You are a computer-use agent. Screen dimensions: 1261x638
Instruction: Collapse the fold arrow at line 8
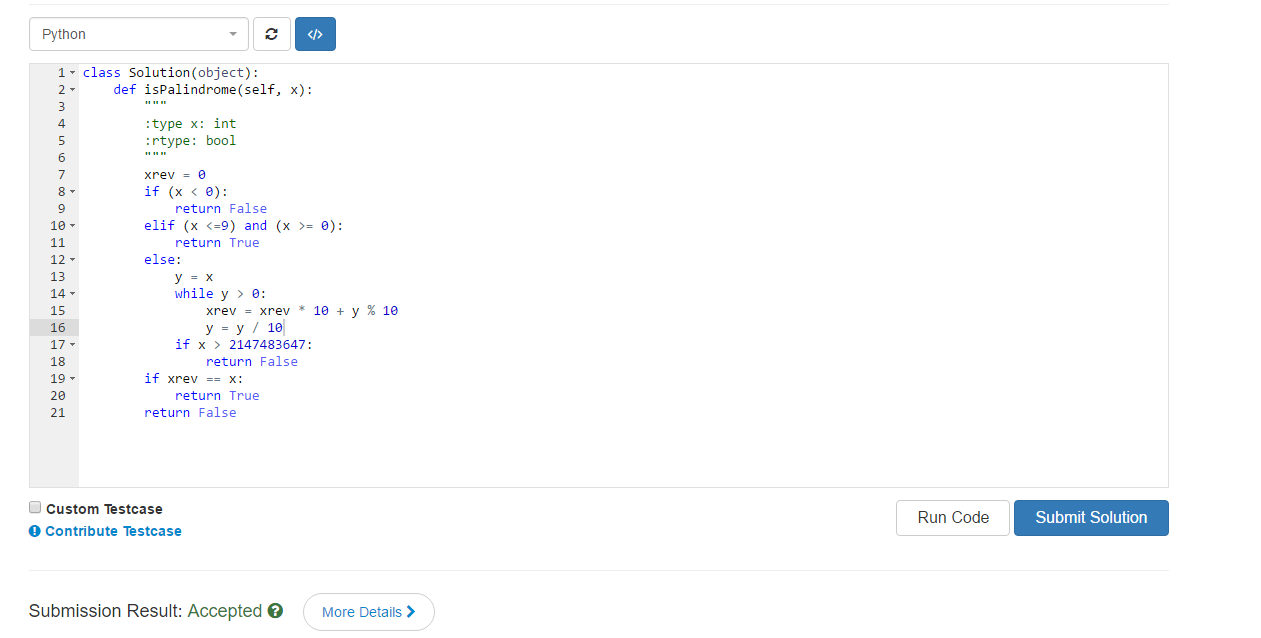coord(72,192)
